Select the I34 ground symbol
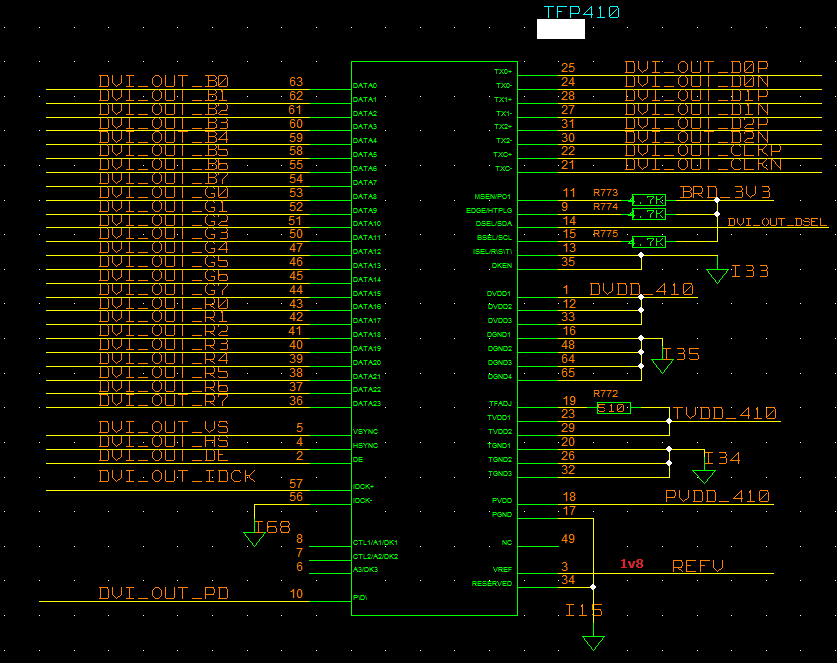 coord(706,470)
